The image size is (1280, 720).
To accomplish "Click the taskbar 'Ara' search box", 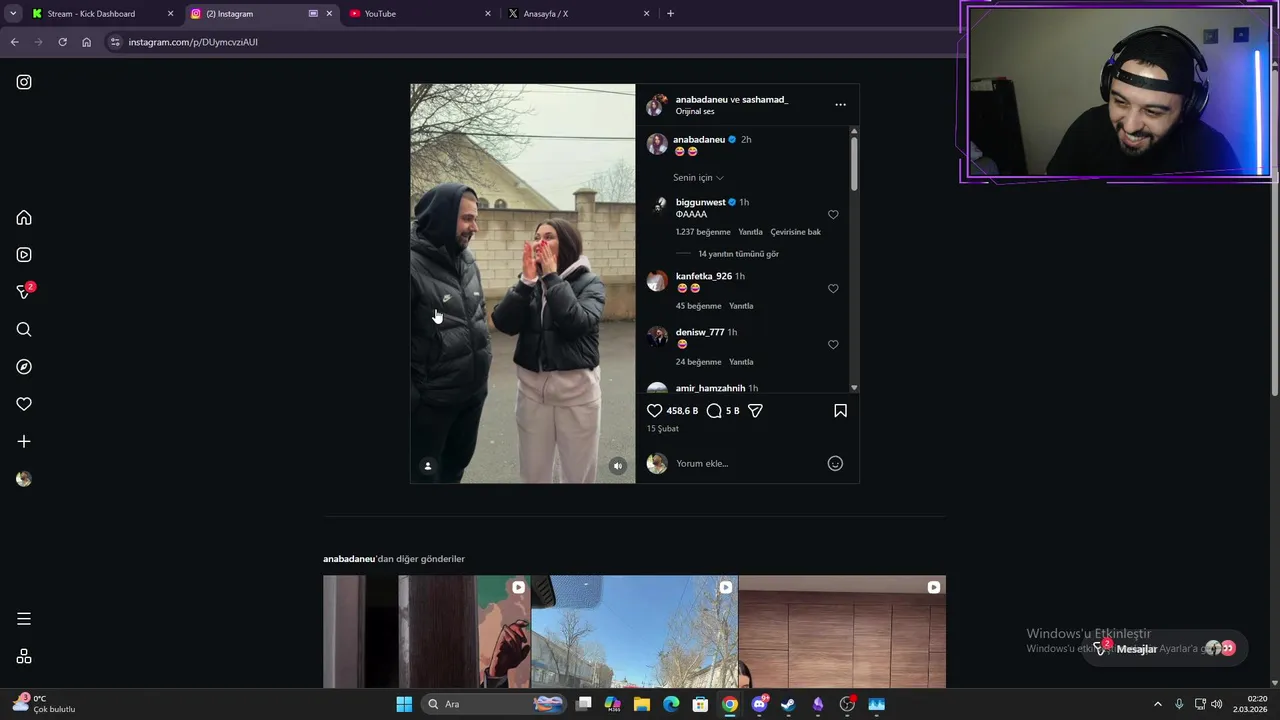I will coord(495,704).
